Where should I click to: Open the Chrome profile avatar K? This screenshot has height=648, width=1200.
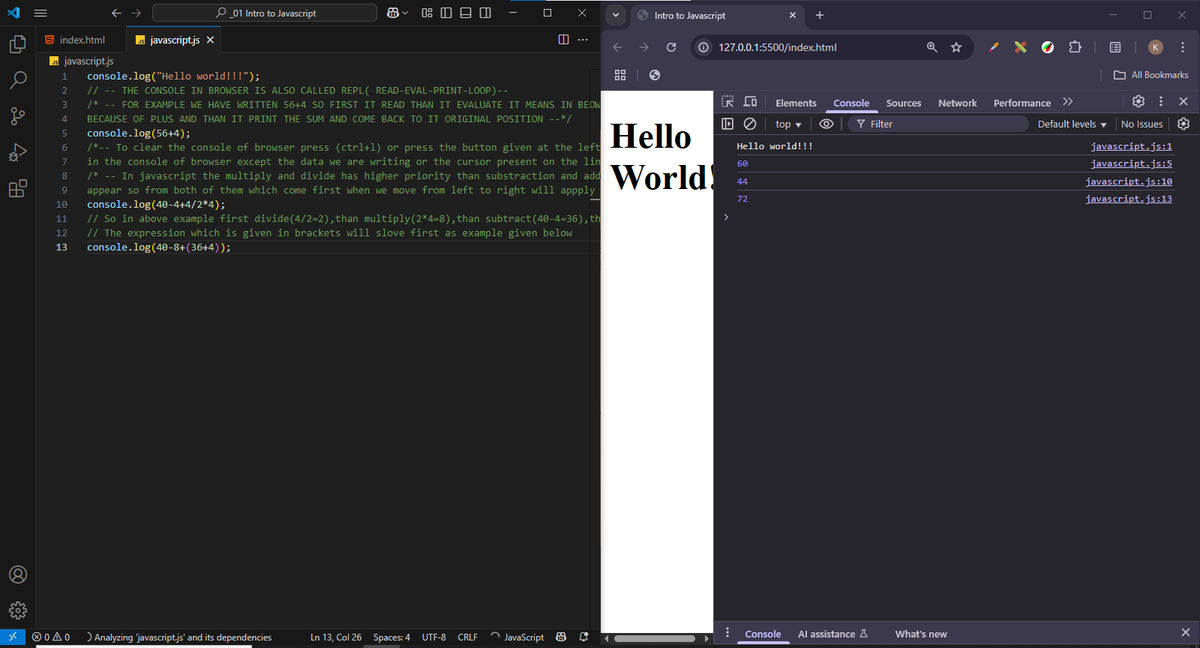click(x=1155, y=47)
